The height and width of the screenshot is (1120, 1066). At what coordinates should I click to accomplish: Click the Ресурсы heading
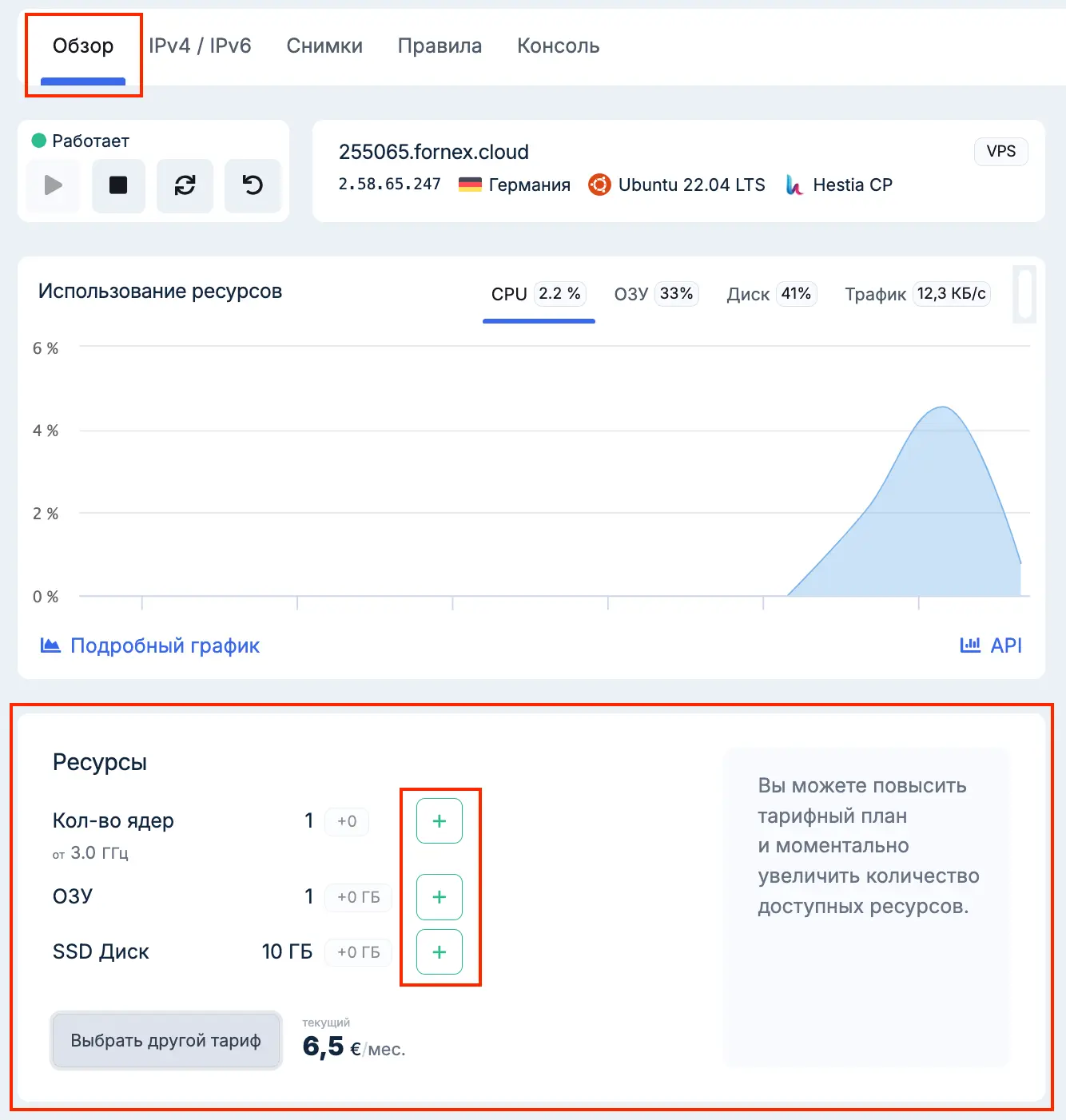click(x=100, y=762)
